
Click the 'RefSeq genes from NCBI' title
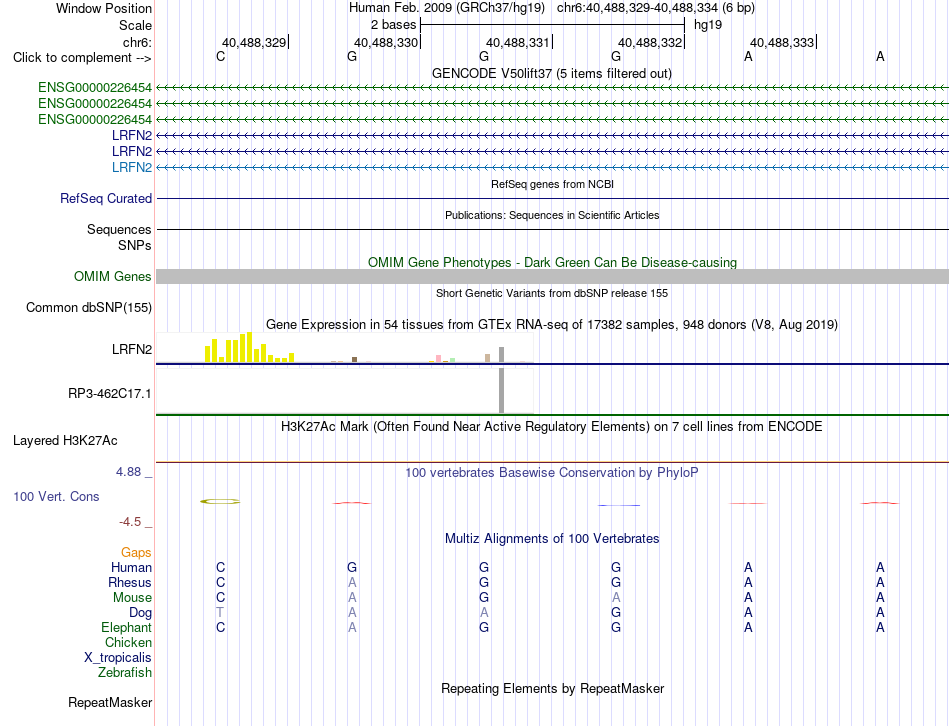pos(552,184)
